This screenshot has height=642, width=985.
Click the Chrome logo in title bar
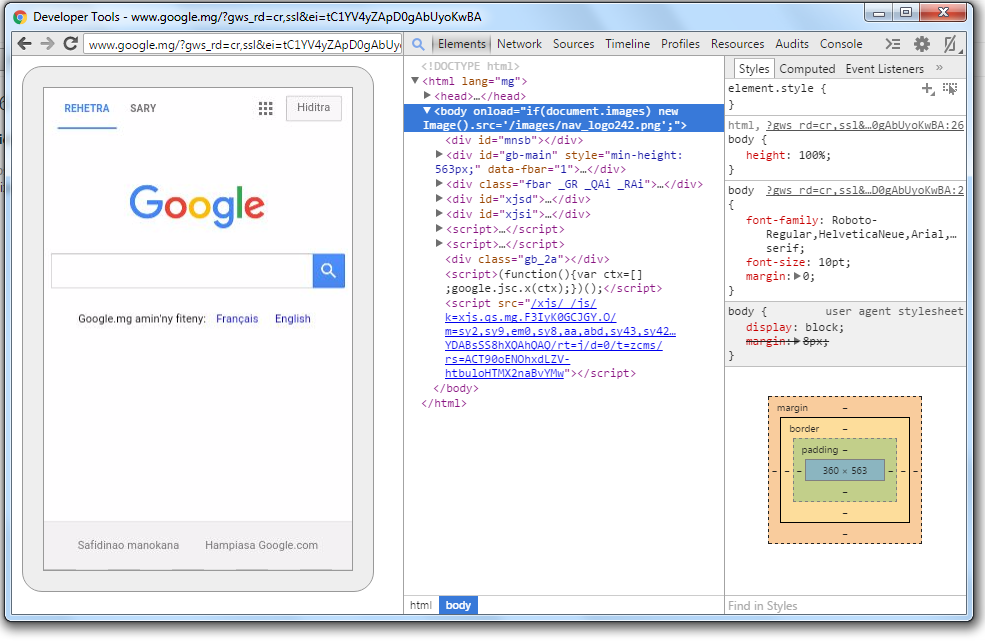point(20,17)
